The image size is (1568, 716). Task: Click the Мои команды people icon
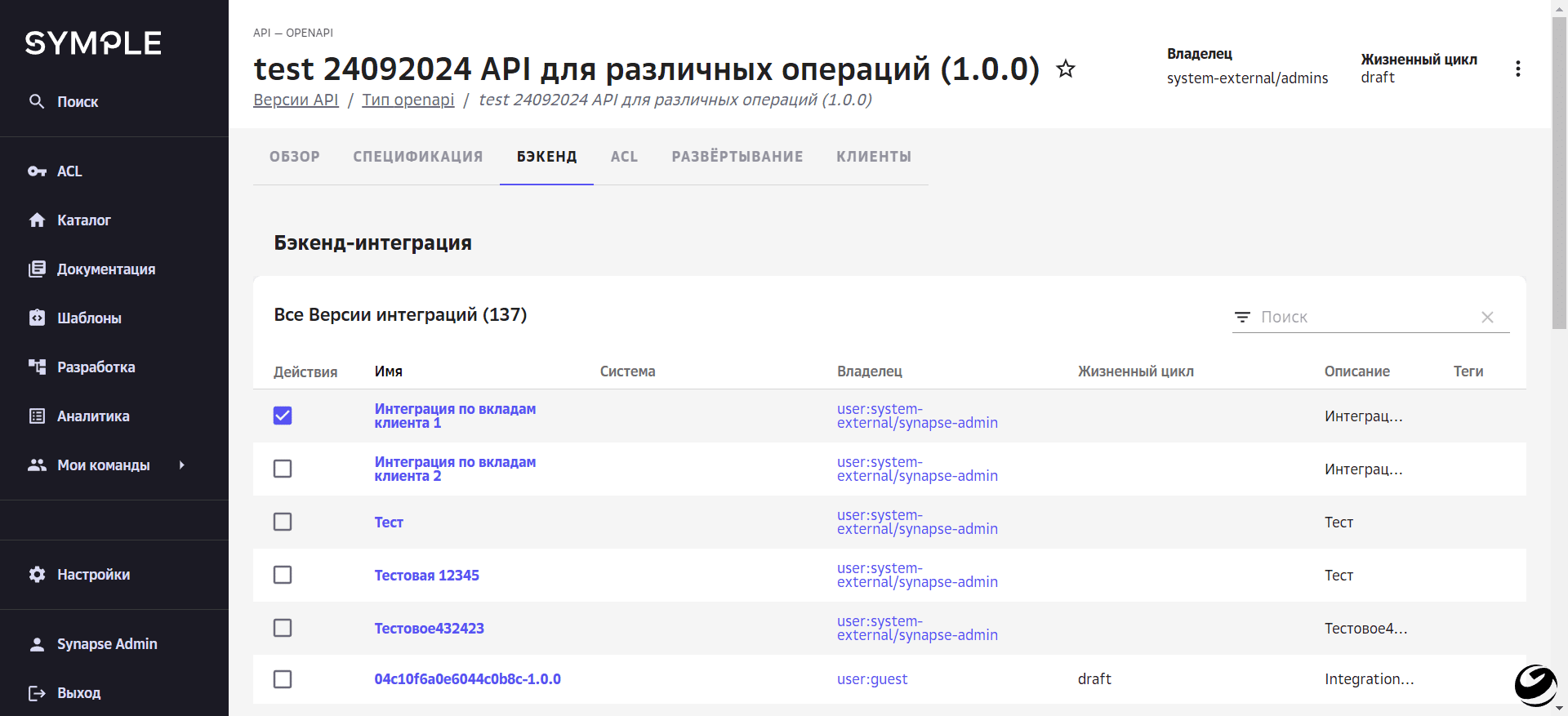pyautogui.click(x=37, y=465)
